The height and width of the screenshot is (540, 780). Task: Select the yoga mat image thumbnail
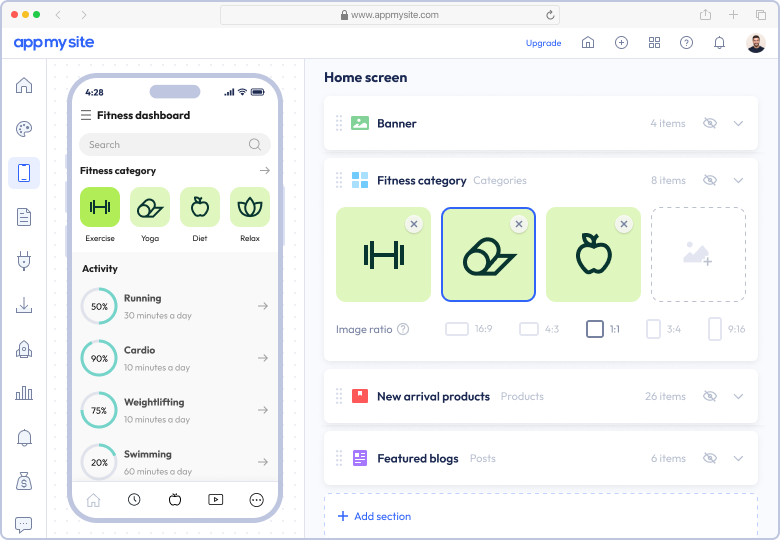488,254
